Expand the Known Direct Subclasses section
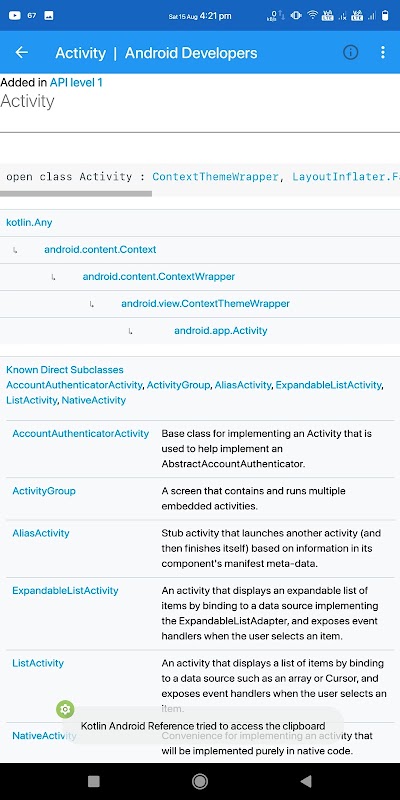 pos(65,370)
